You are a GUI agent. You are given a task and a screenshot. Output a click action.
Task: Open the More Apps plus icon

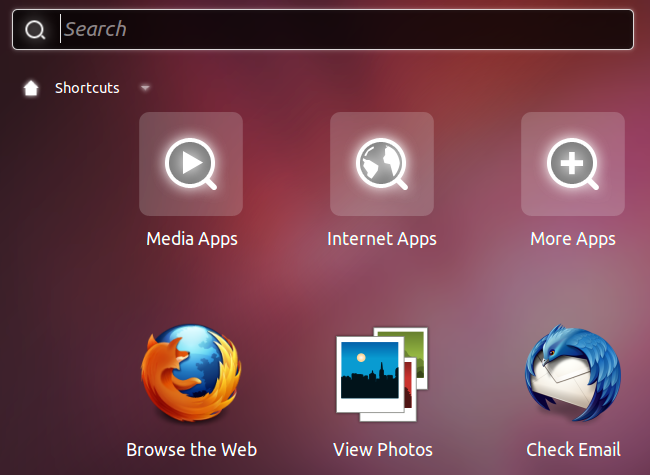point(573,164)
